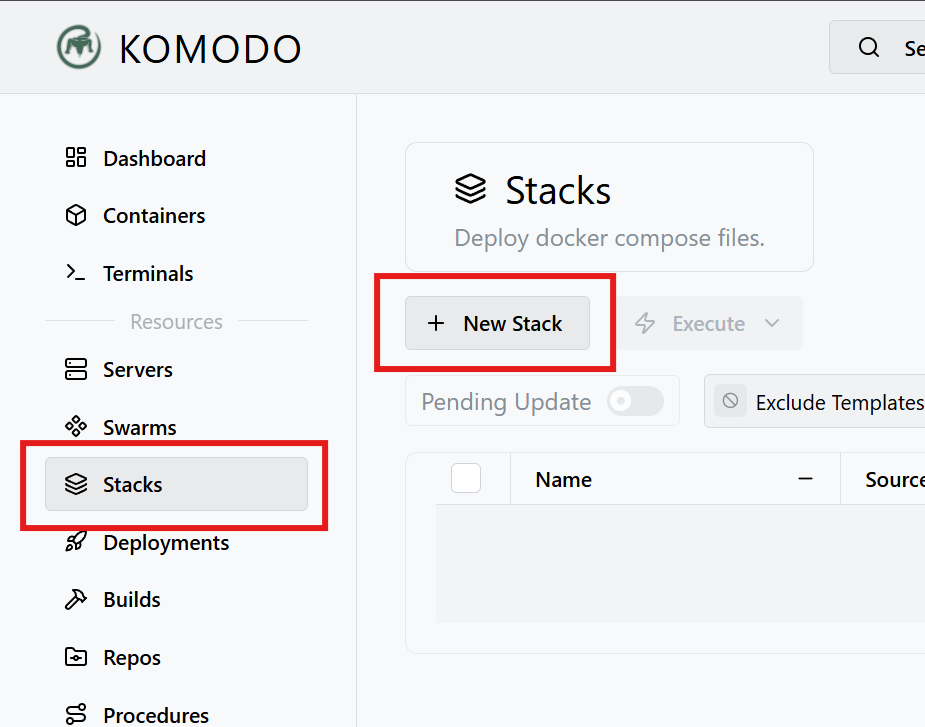Image resolution: width=925 pixels, height=727 pixels.
Task: Check the select-all checkbox in table header
Action: 466,478
